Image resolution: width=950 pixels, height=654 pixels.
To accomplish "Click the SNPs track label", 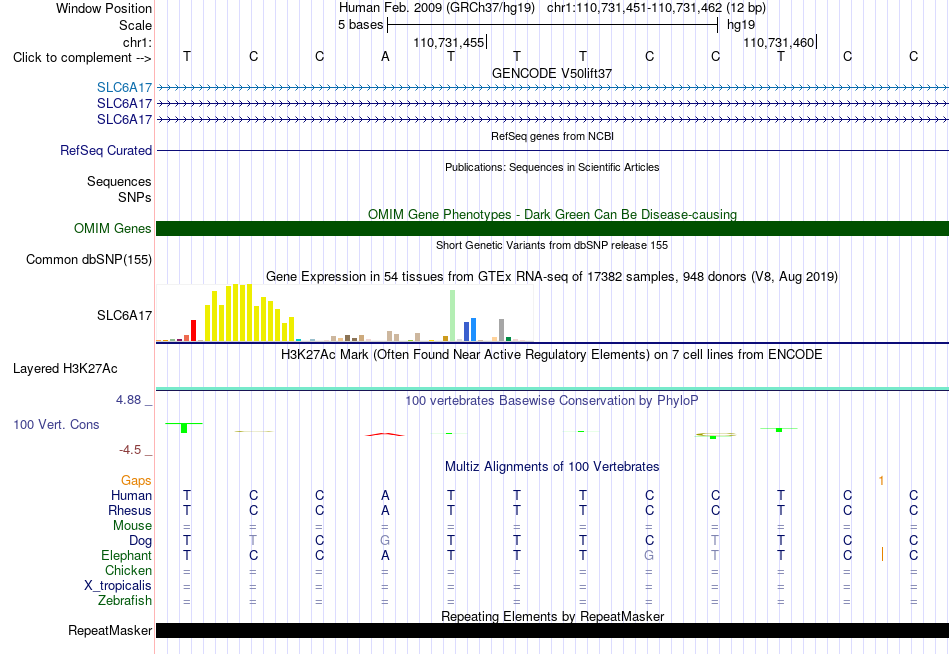I will click(x=135, y=197).
